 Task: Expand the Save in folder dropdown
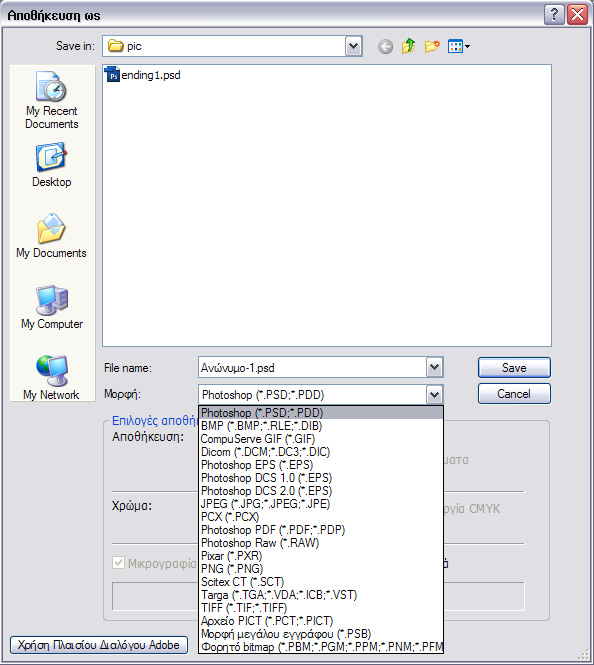coord(353,46)
